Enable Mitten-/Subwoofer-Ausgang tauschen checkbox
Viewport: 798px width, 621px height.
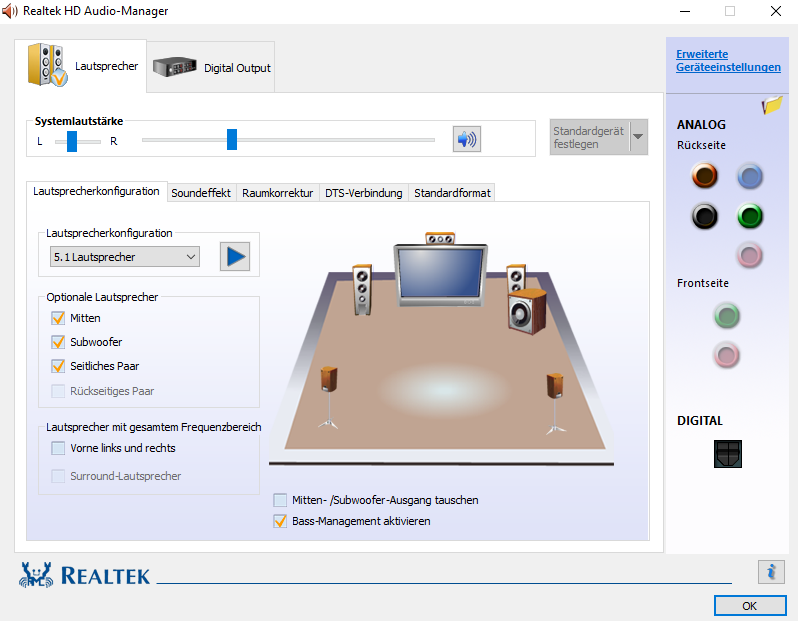click(x=280, y=500)
